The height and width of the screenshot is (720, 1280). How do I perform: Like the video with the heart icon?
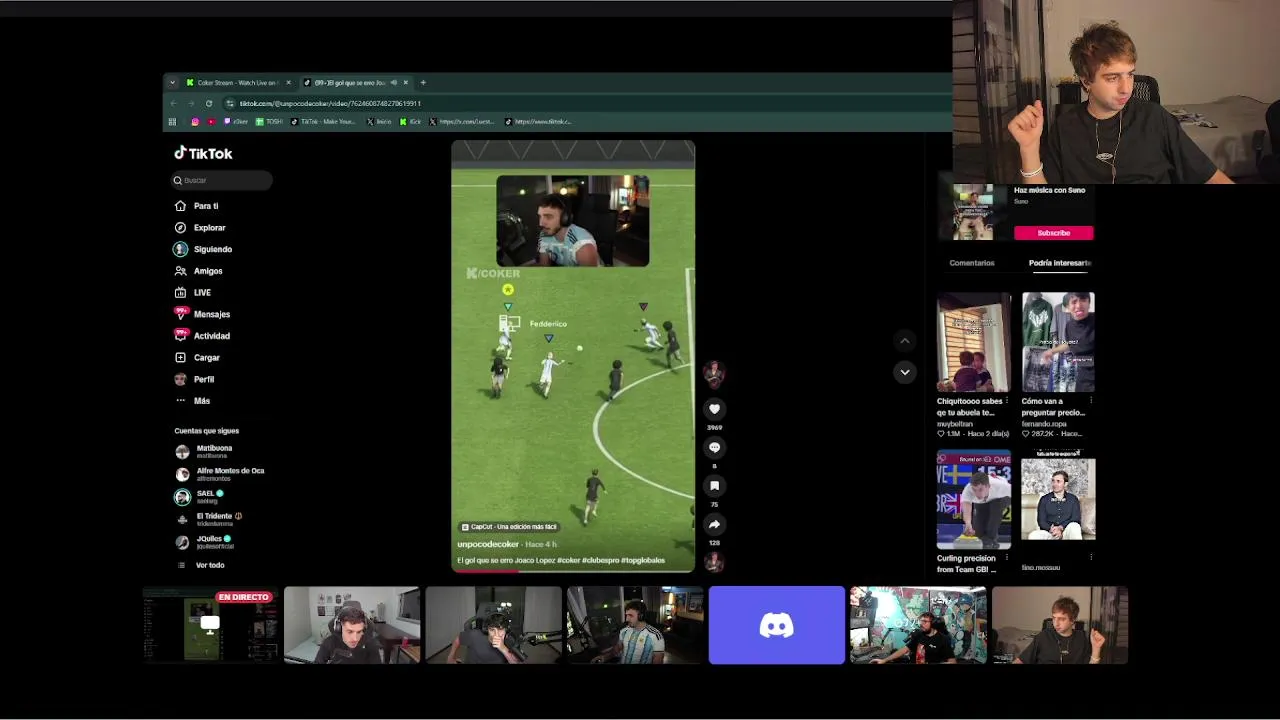click(714, 409)
